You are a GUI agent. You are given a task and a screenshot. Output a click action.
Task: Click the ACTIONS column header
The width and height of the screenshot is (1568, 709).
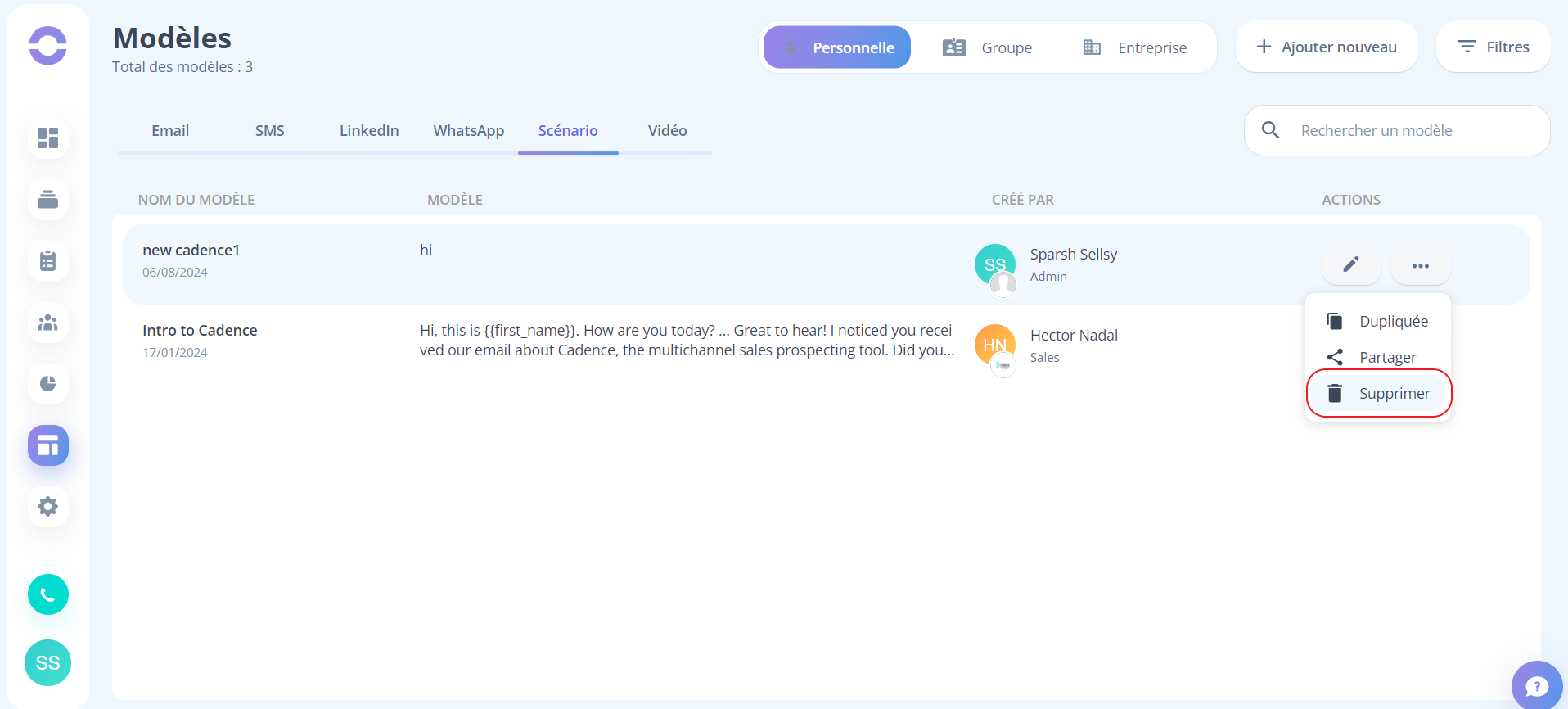1351,200
